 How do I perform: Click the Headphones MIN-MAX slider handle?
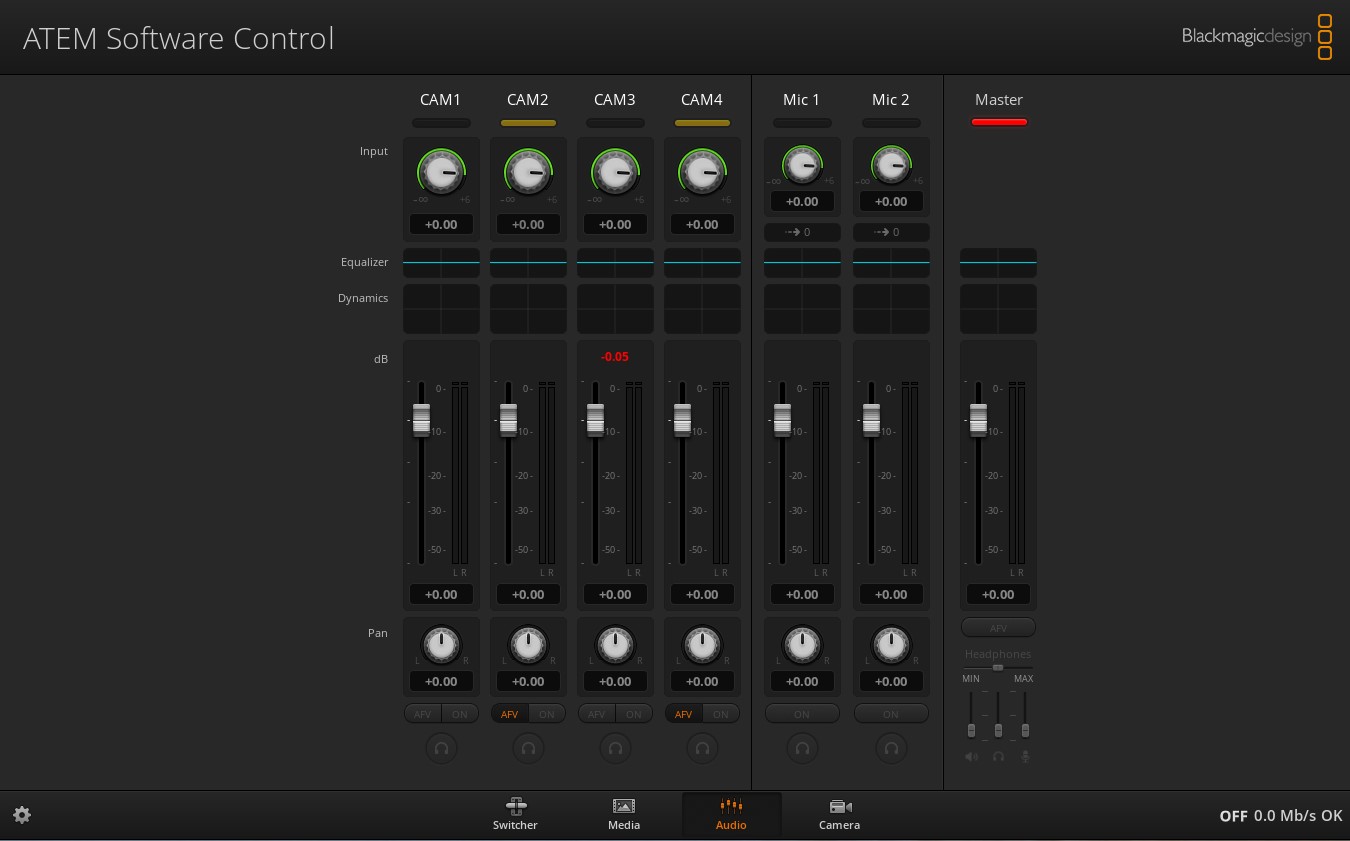pos(998,667)
